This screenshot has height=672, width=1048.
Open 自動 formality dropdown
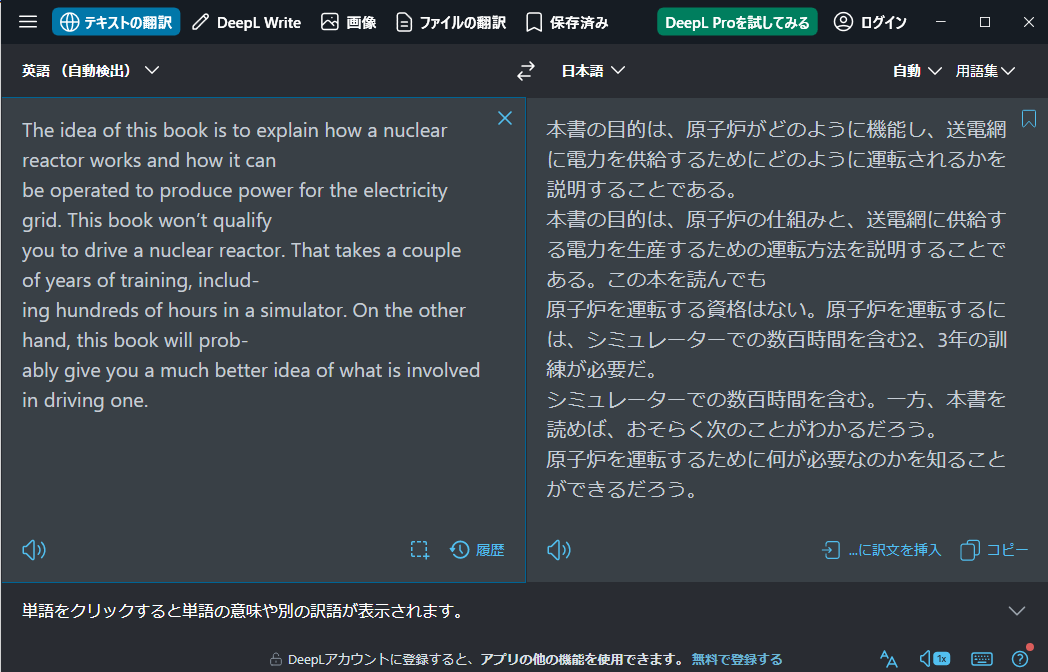pos(916,70)
